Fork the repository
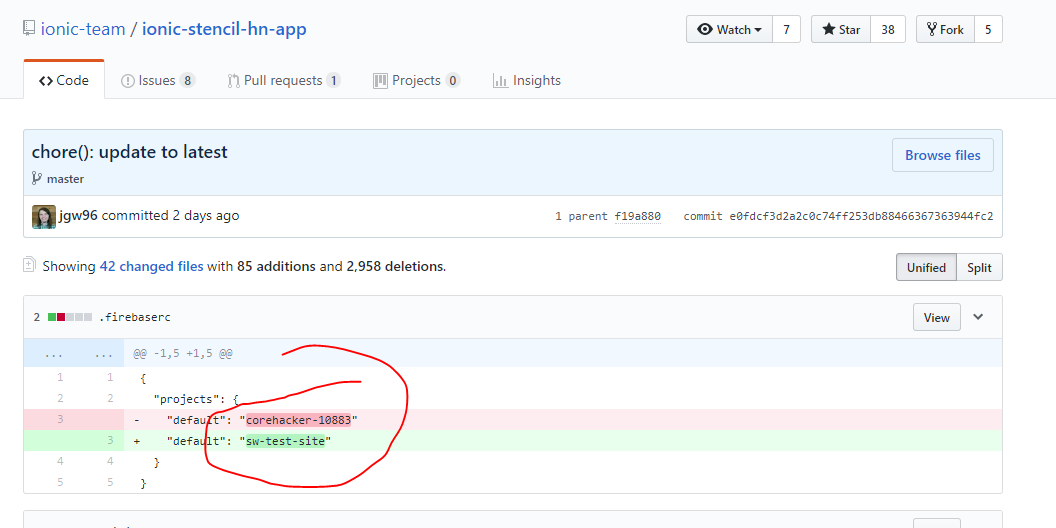This screenshot has height=528, width=1056. pyautogui.click(x=946, y=30)
